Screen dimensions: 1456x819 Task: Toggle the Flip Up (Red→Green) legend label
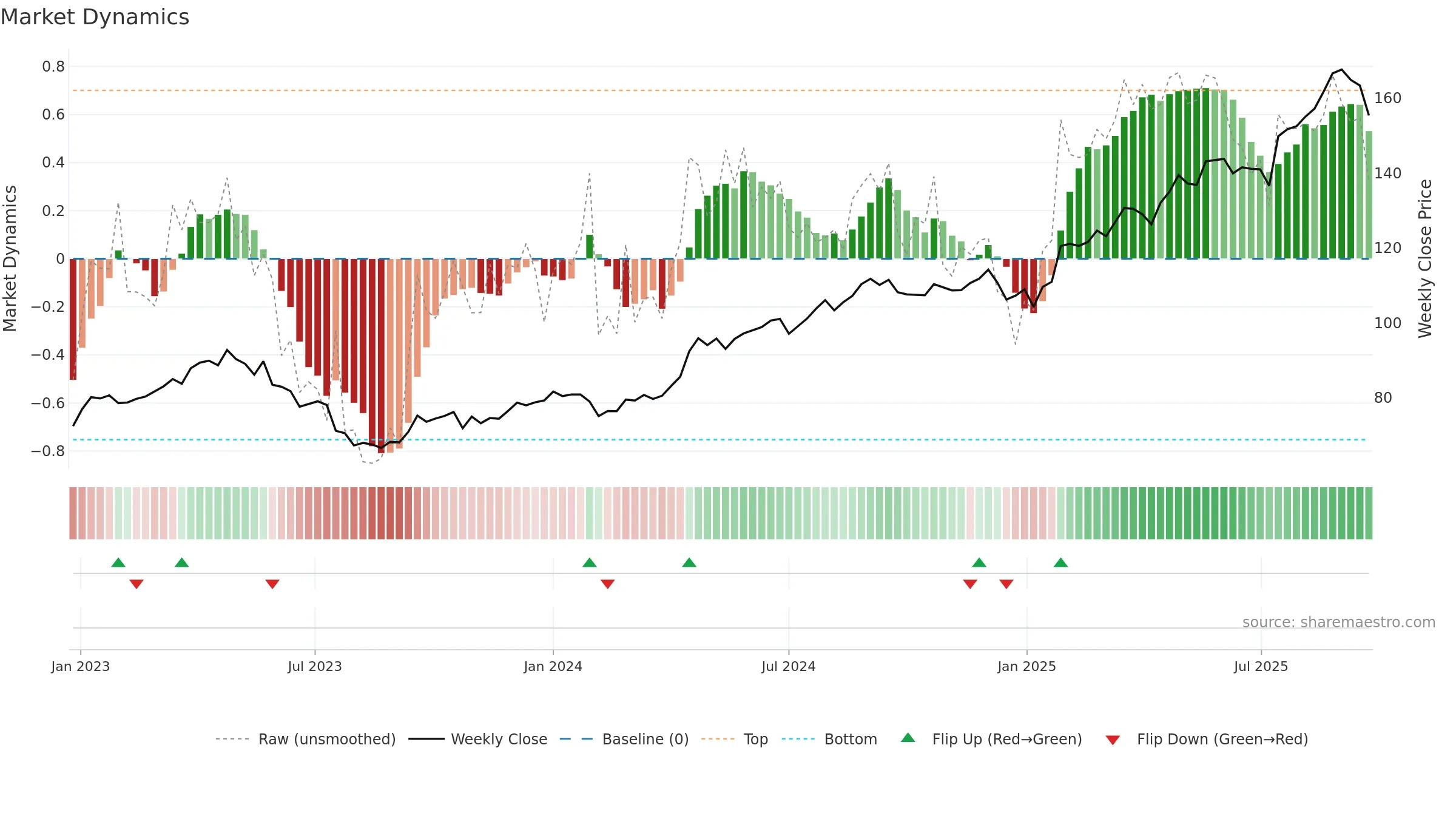1007,739
